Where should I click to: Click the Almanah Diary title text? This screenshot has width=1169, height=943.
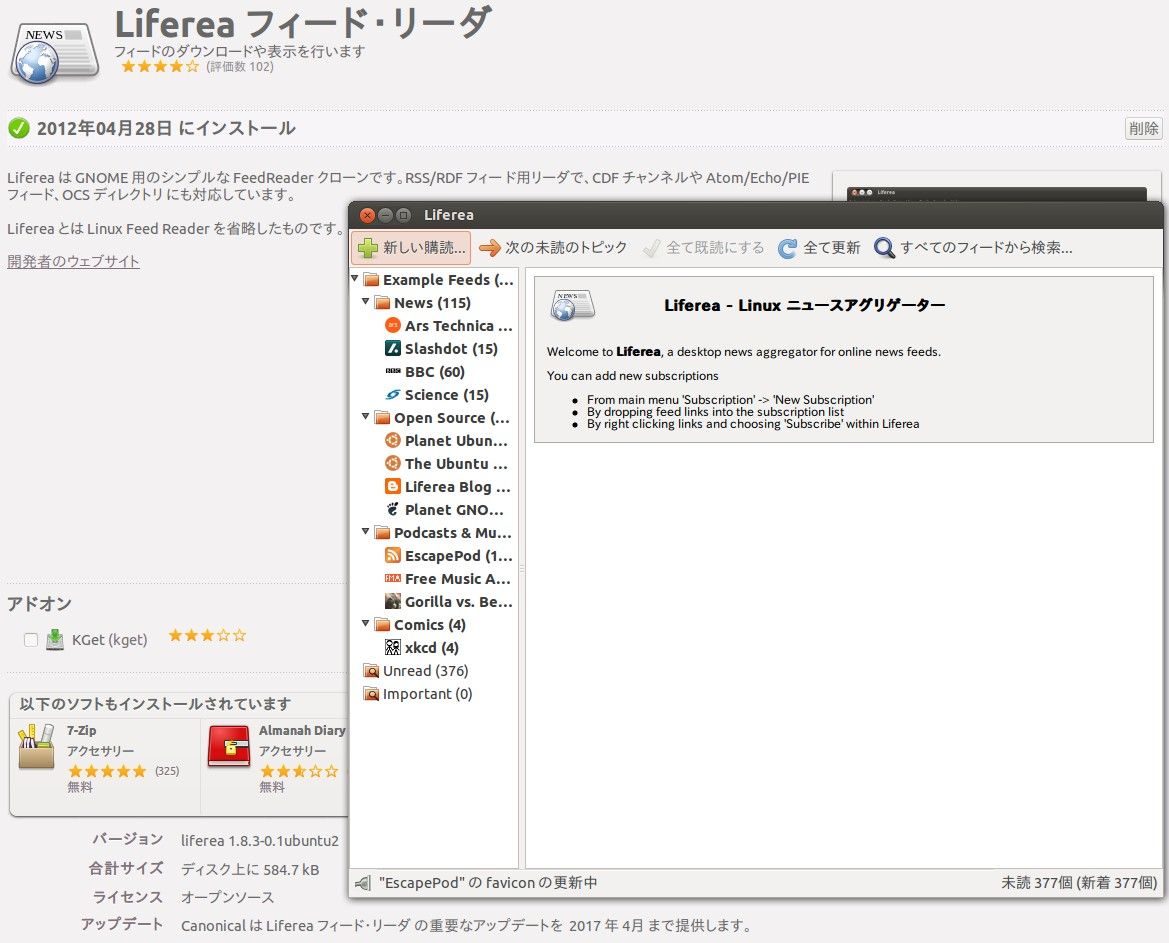[x=302, y=731]
